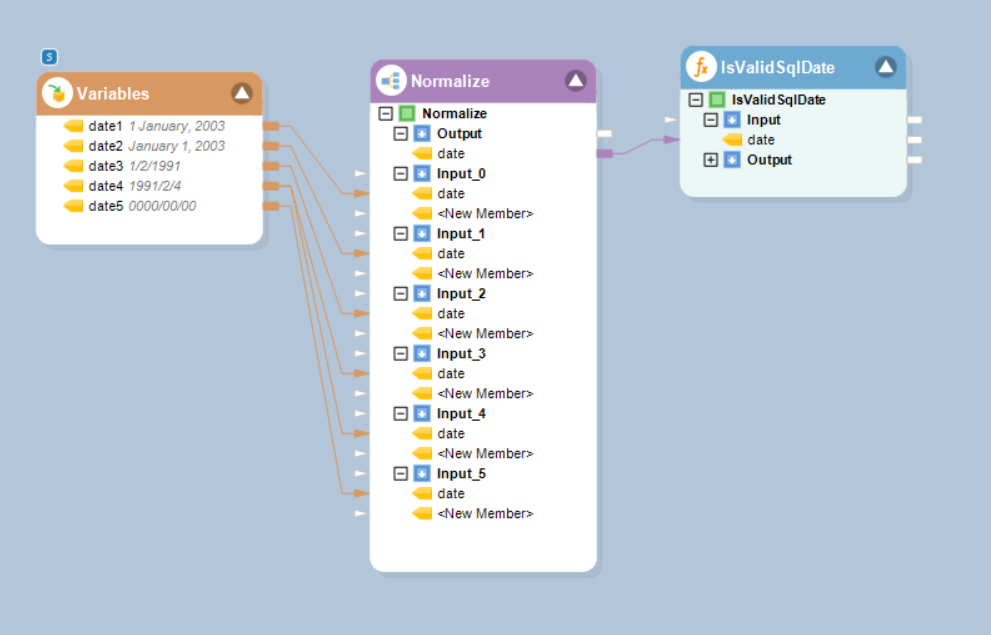The width and height of the screenshot is (991, 635).
Task: Collapse the IsValidSqlDate node with triangle button
Action: (885, 67)
